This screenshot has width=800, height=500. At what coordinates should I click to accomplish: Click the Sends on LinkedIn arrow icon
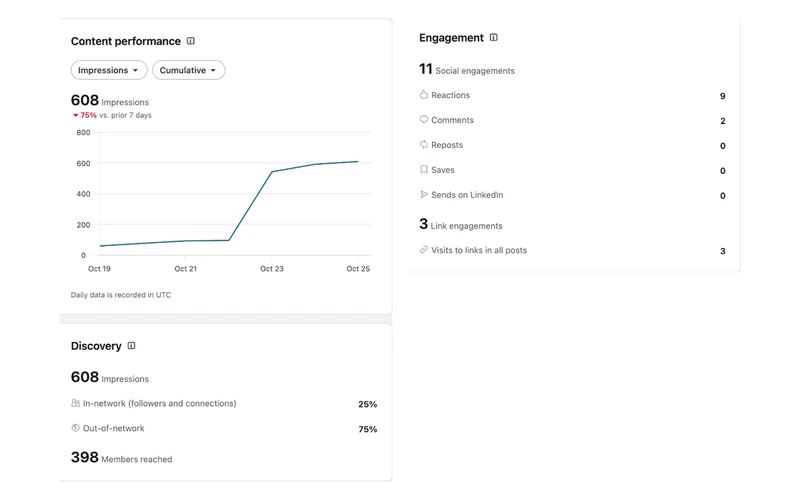[x=423, y=194]
